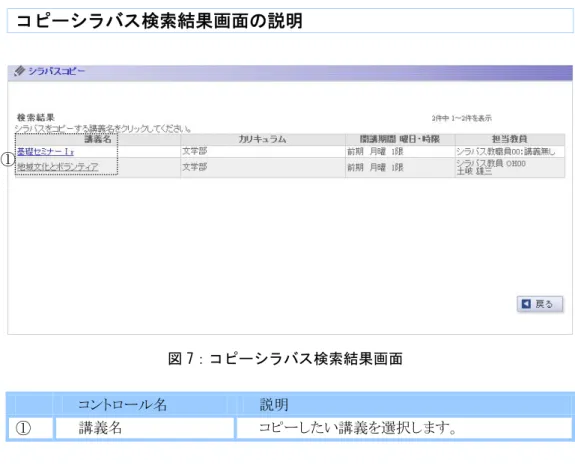Viewport: 575px width, 468px height.
Task: Click the 2件中 1~2件を表示 count text
Action: [461, 118]
